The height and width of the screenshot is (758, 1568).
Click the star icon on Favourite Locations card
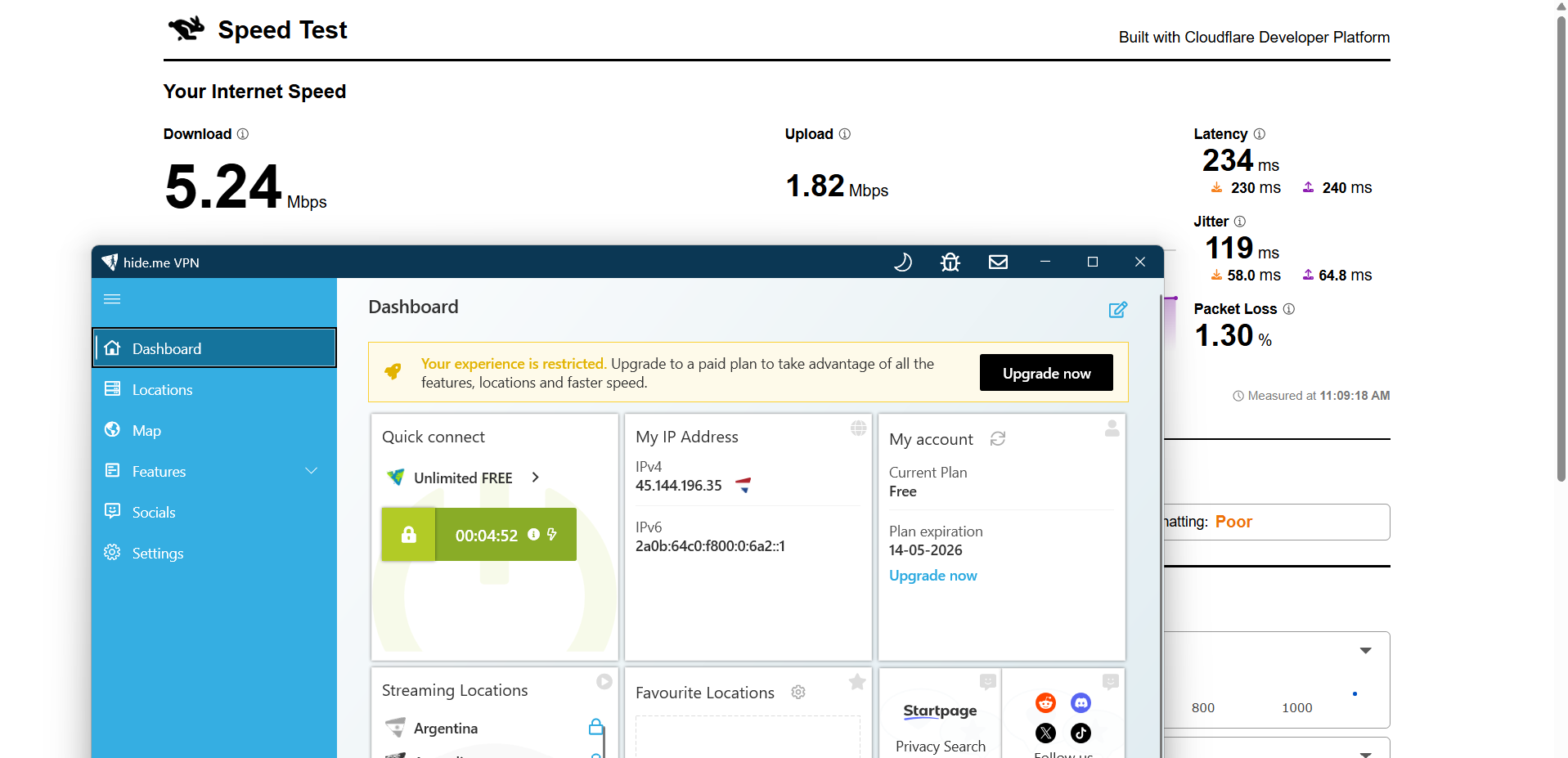tap(857, 682)
